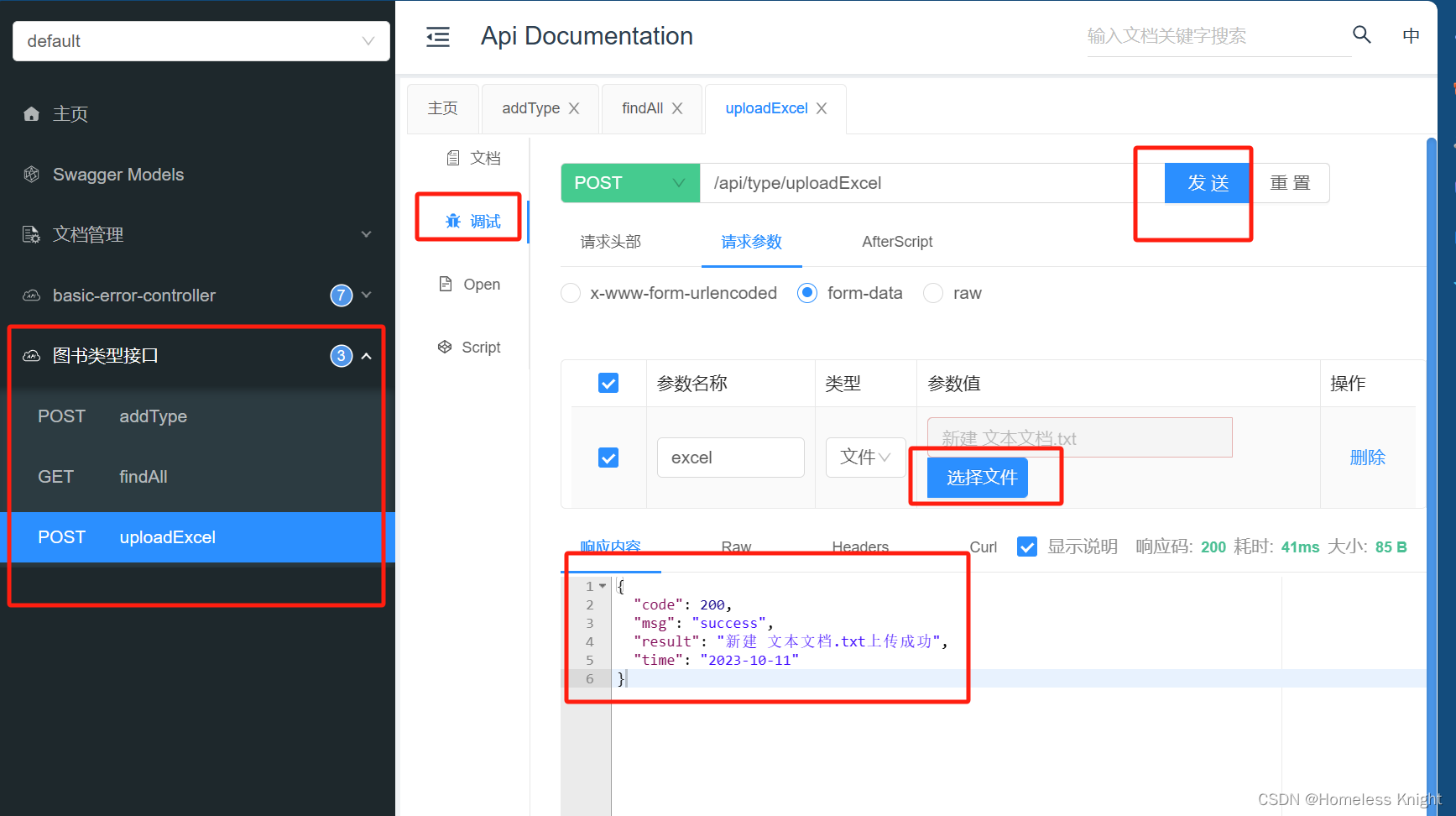
Task: Focus the document keyword search field
Action: click(x=1219, y=36)
